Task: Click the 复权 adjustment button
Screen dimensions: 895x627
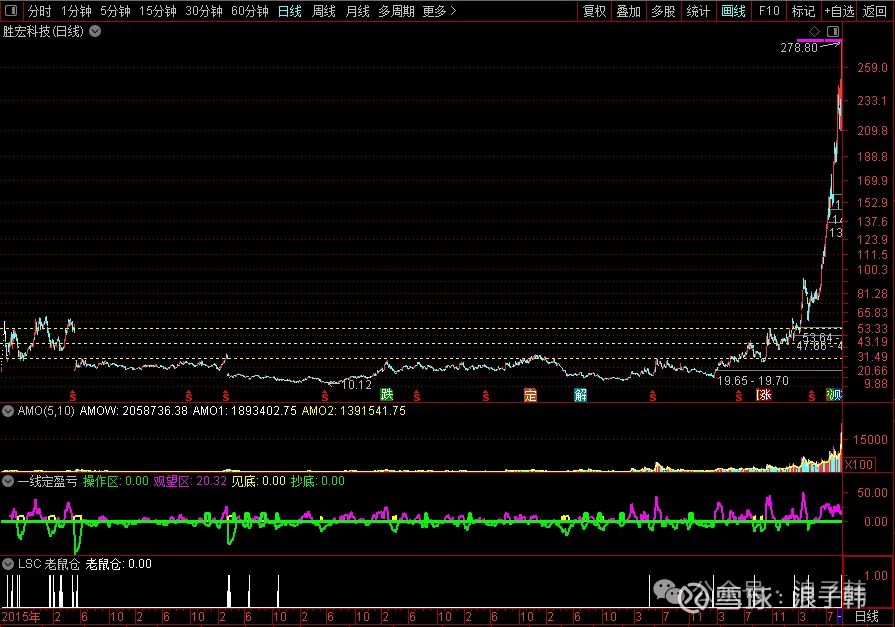Action: [594, 11]
